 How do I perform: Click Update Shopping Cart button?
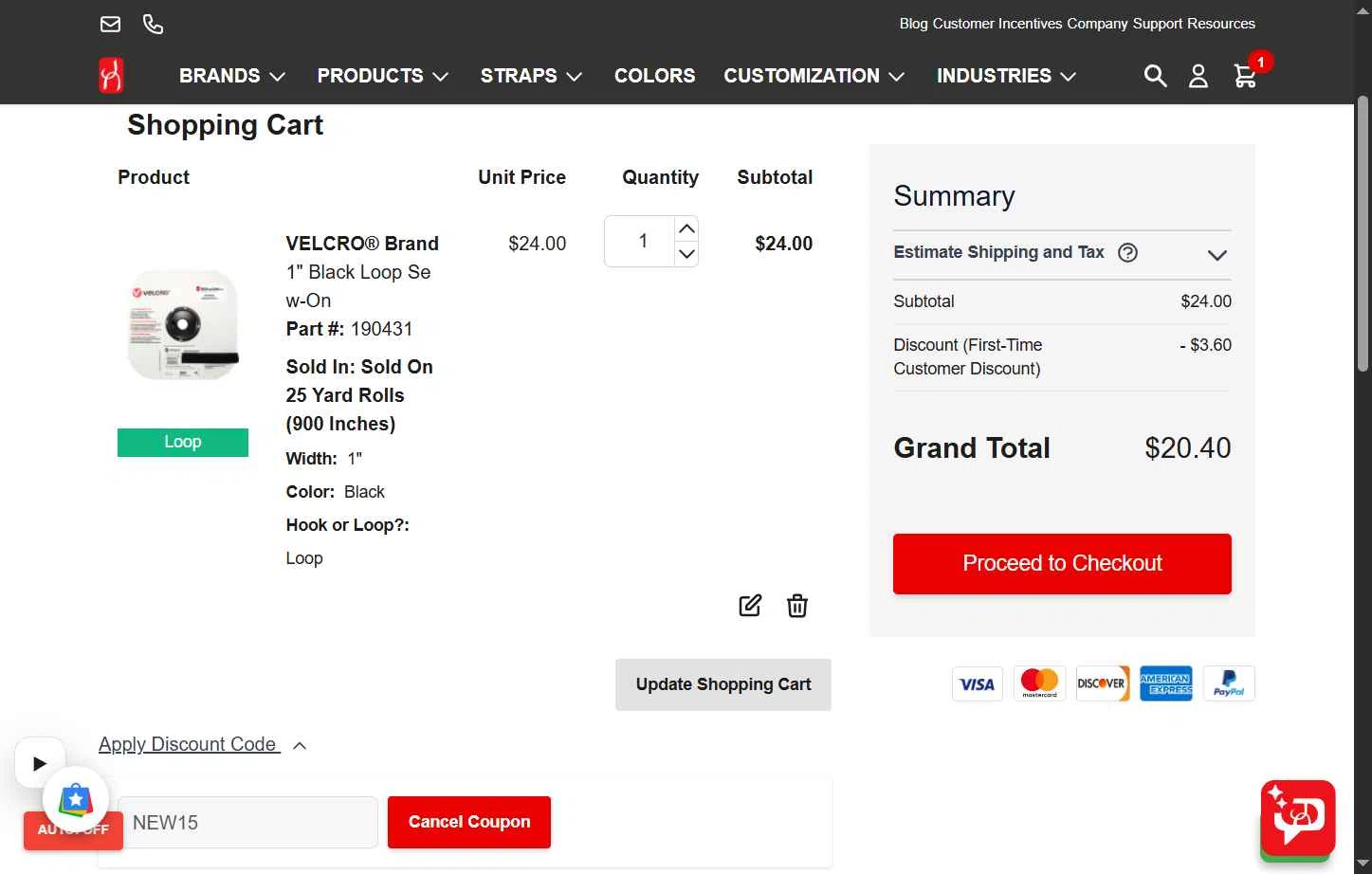723,684
